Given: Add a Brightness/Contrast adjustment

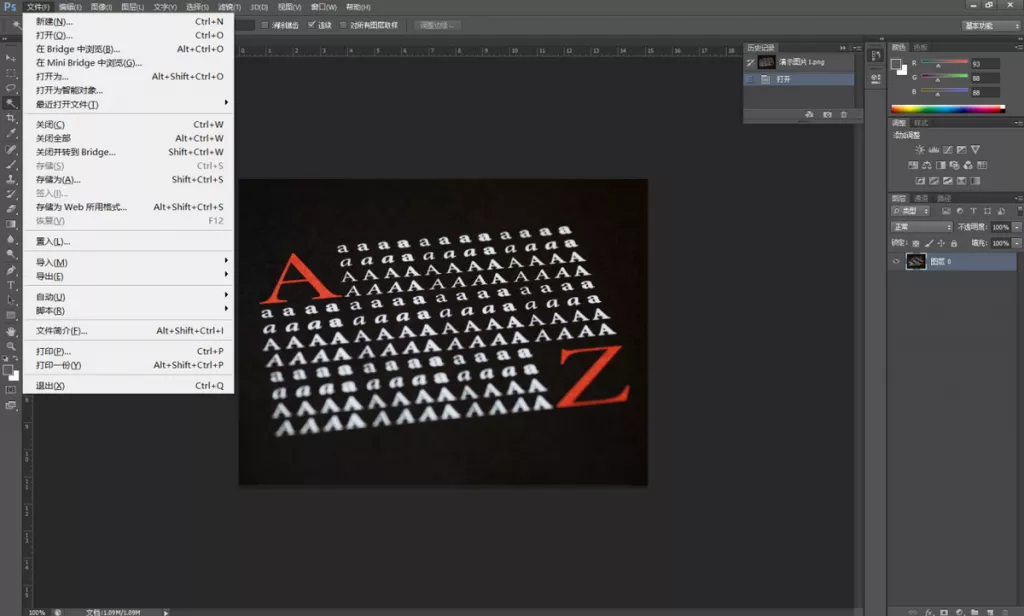Looking at the screenshot, I should click(920, 150).
